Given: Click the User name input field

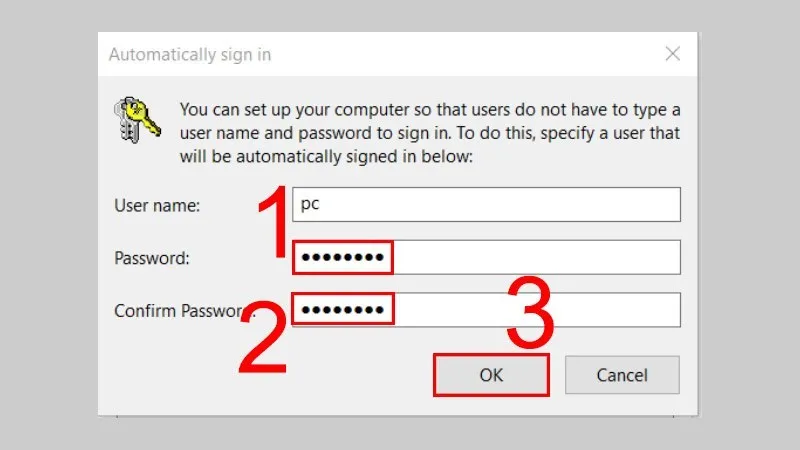Looking at the screenshot, I should tap(486, 205).
